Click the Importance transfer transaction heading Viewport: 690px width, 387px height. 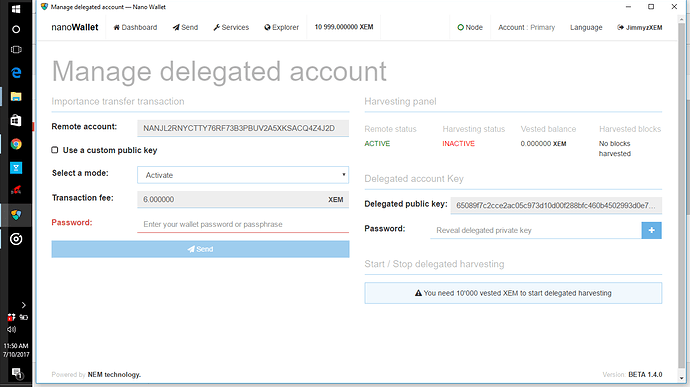[118, 101]
